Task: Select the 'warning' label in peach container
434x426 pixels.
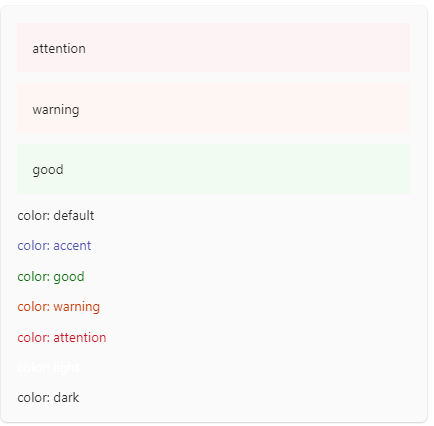Action: tap(56, 110)
